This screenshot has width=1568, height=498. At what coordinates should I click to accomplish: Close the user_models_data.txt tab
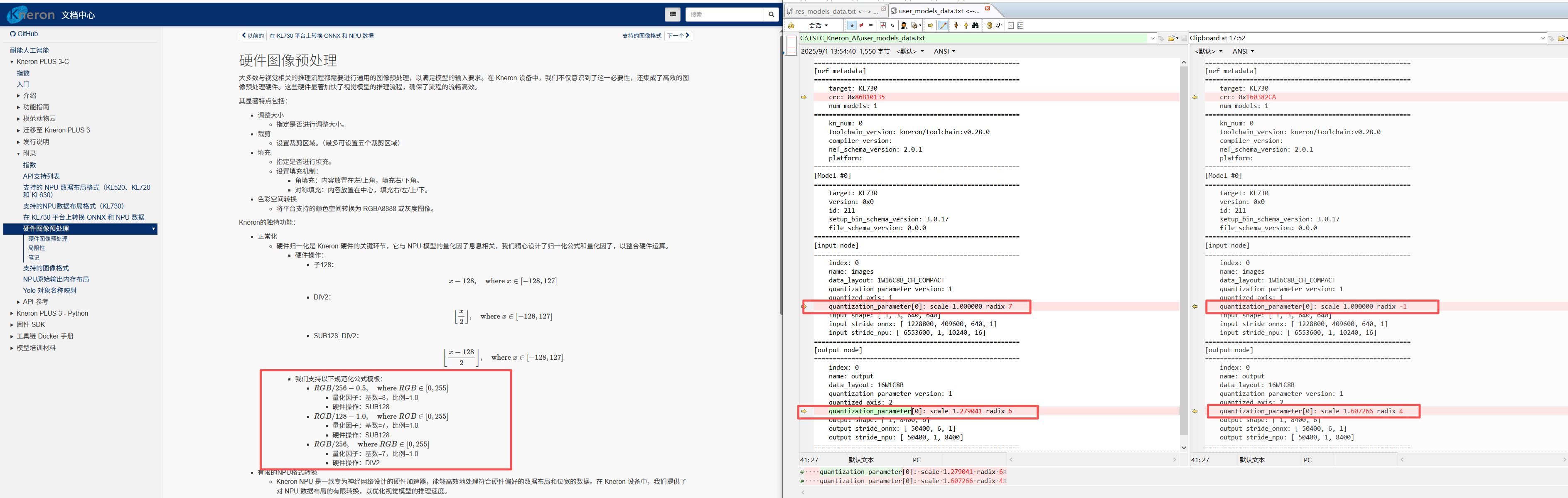point(987,9)
